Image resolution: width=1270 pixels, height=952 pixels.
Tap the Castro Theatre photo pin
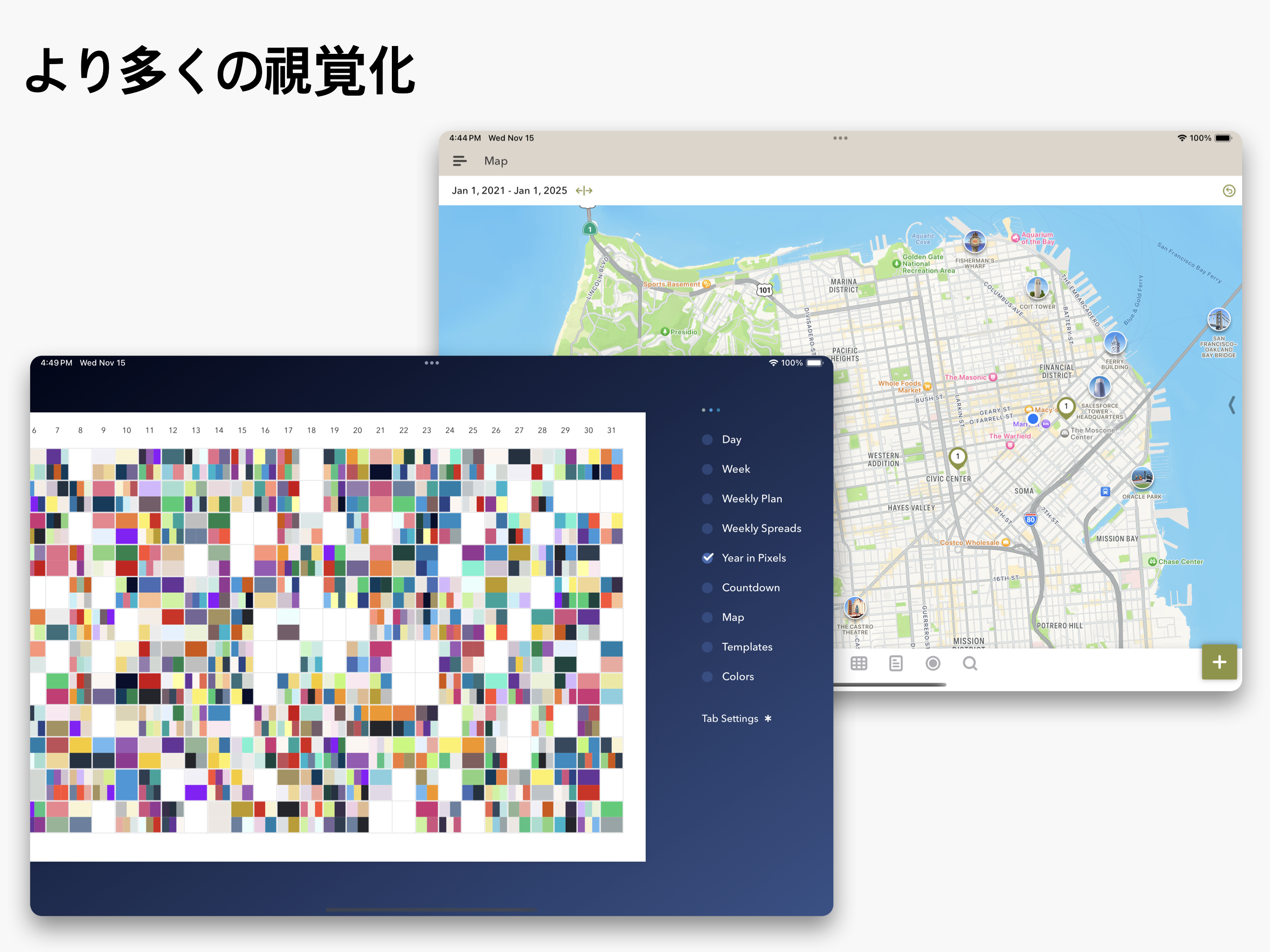(x=855, y=608)
